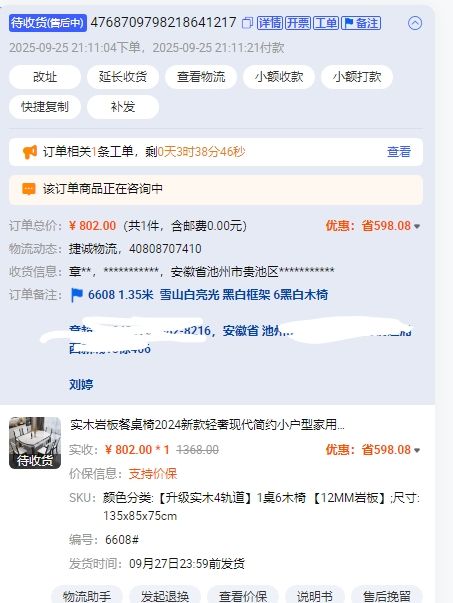Image resolution: width=453 pixels, height=603 pixels.
Task: Click 查看 link for related work order
Action: coord(399,152)
